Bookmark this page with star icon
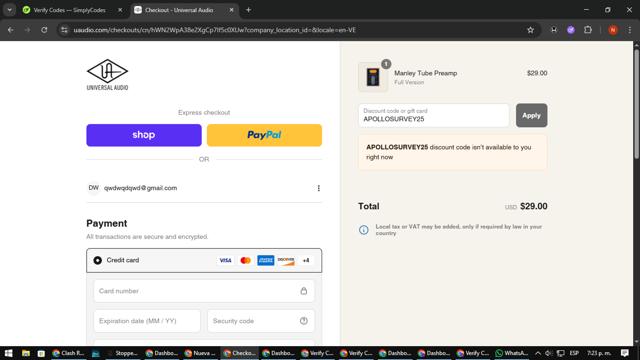 [x=530, y=30]
